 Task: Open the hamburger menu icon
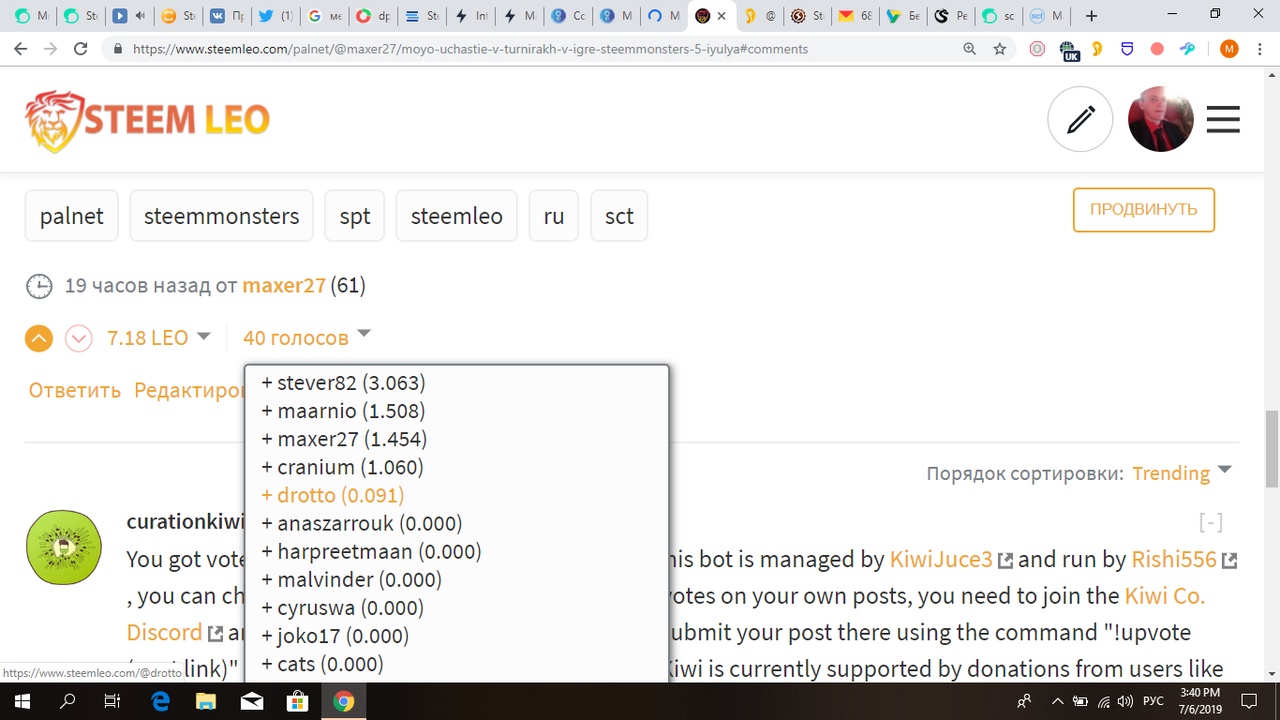coord(1223,120)
